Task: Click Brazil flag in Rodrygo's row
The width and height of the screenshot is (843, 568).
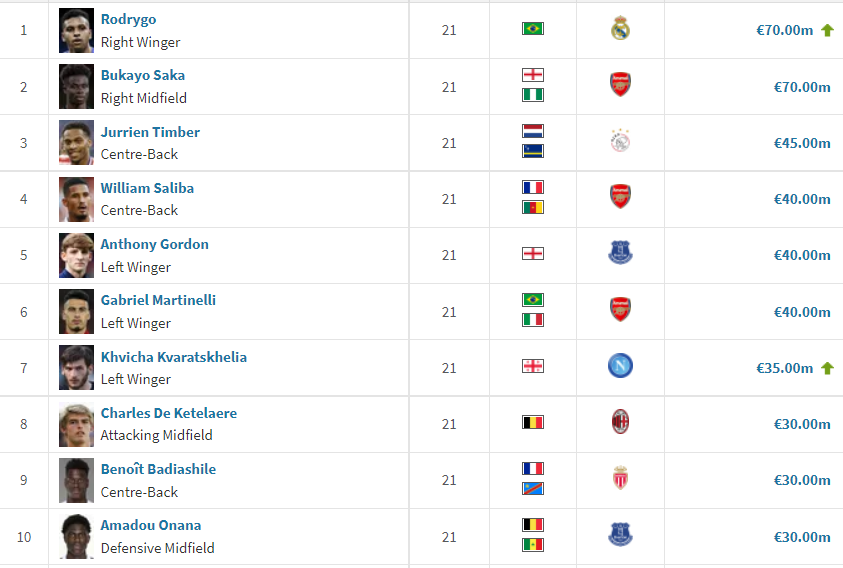Action: (x=533, y=28)
